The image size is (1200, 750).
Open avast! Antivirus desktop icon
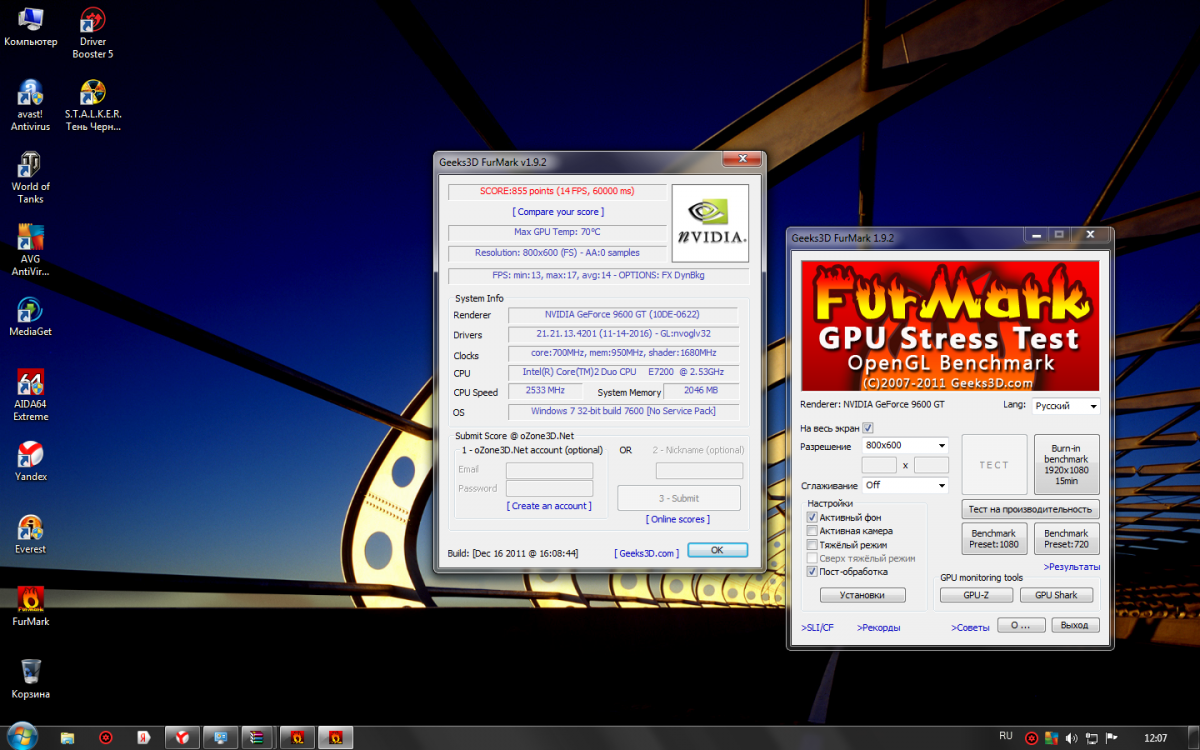(30, 94)
